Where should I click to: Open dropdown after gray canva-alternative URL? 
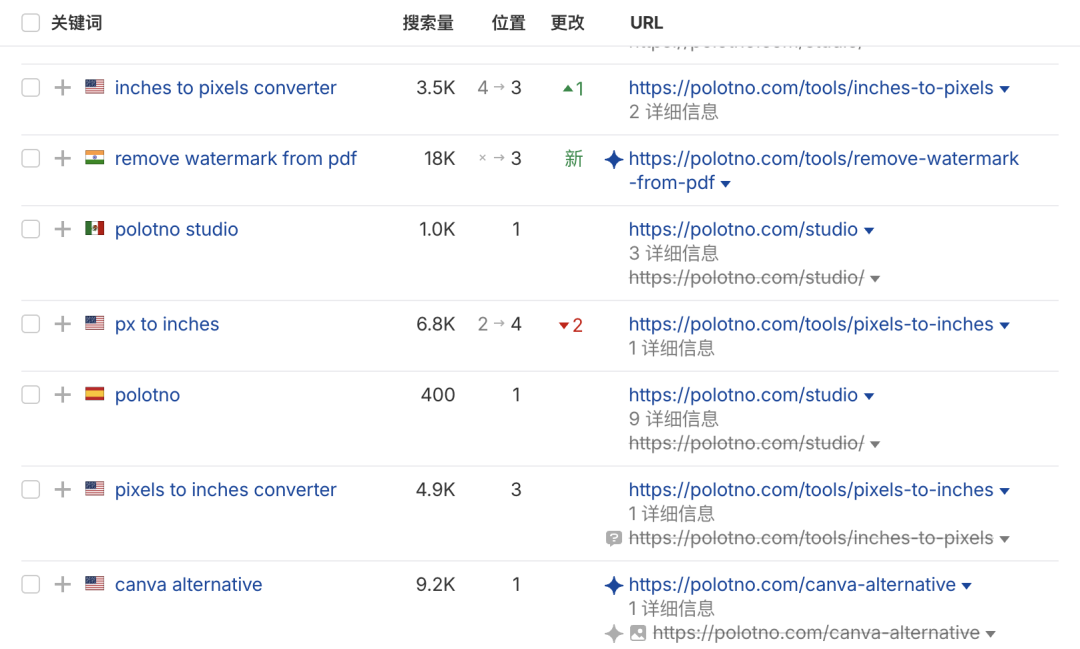[990, 634]
